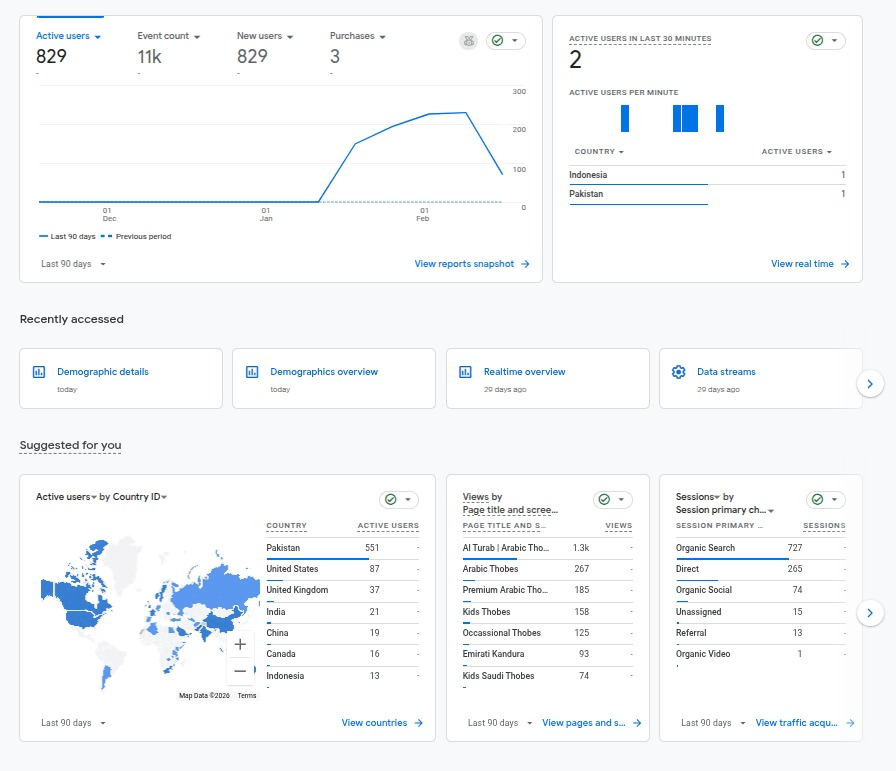Zoom in on the country map
Screen dimensions: 896x771
240,645
